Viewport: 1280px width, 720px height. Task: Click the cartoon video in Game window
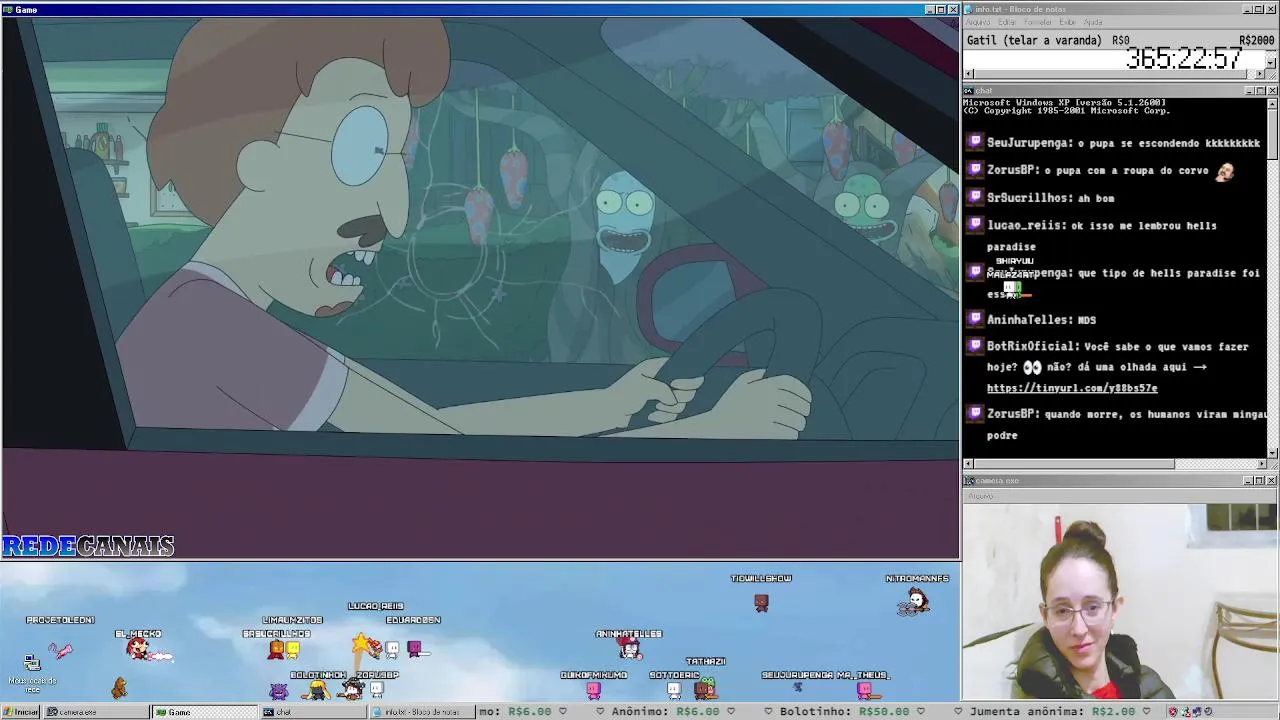tap(480, 288)
